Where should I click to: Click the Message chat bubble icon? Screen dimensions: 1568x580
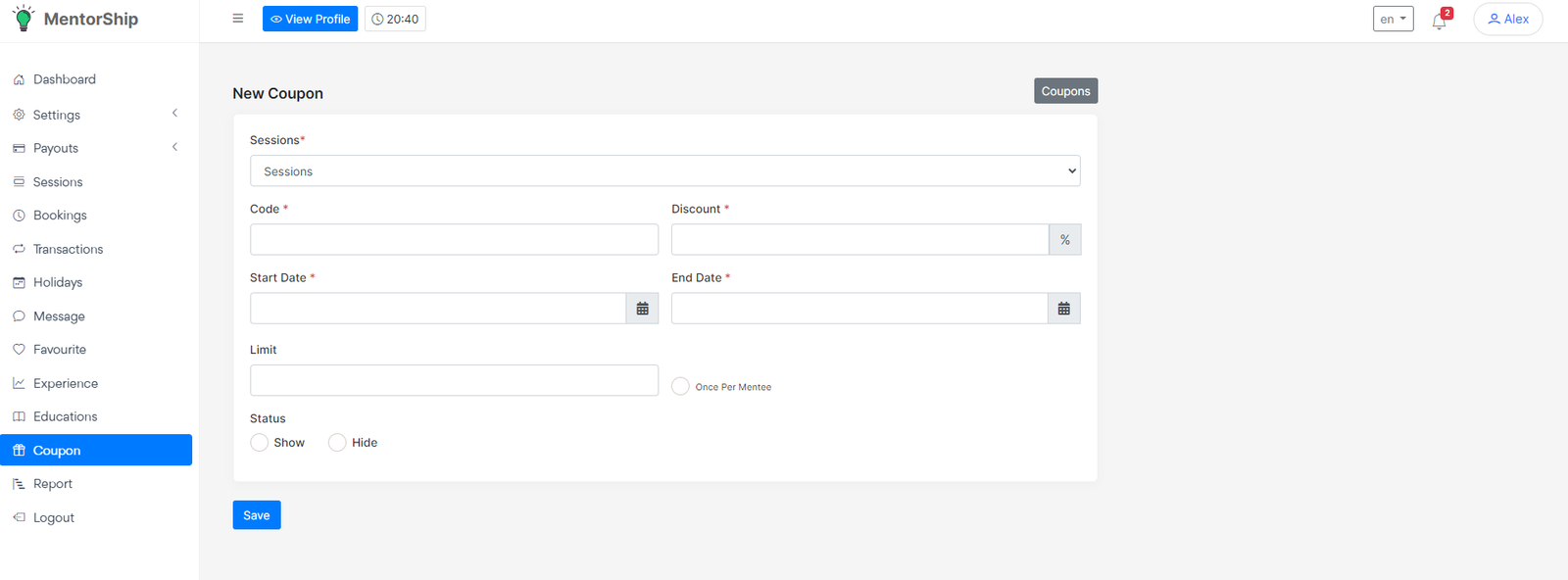click(19, 316)
